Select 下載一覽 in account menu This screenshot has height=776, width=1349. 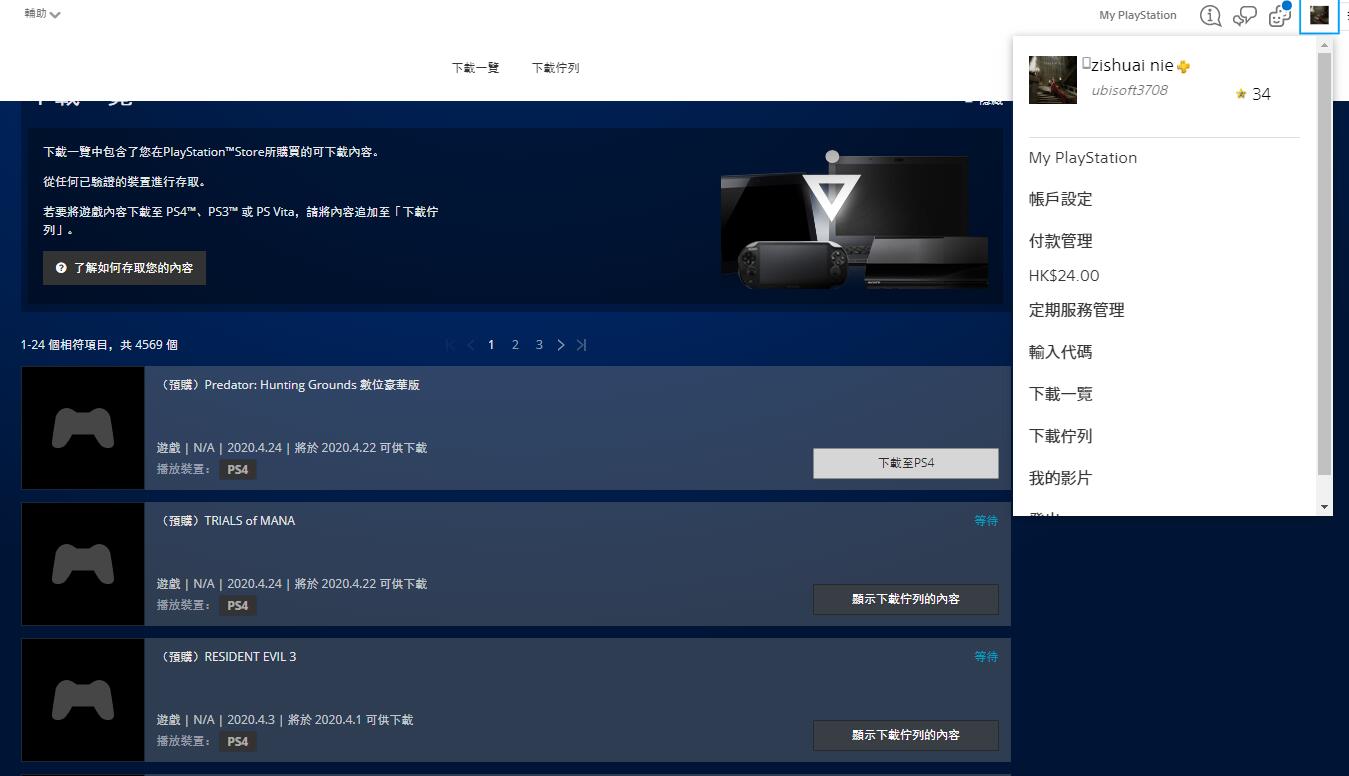(x=1061, y=394)
